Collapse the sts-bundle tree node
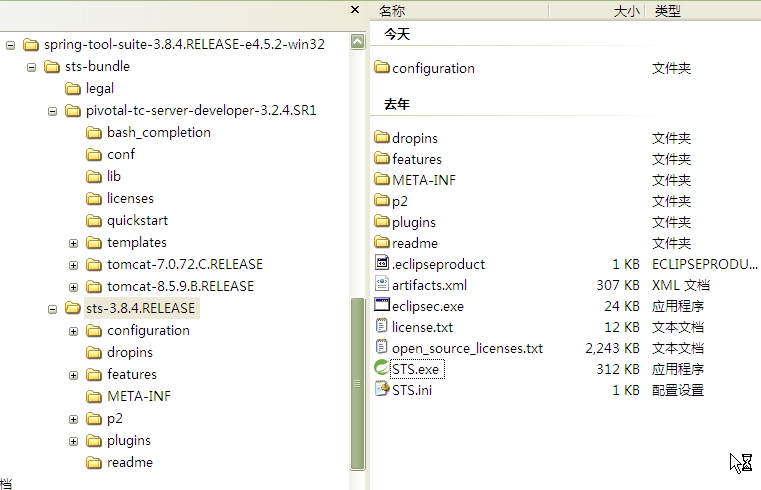Screen dimensions: 761x490 (32, 67)
